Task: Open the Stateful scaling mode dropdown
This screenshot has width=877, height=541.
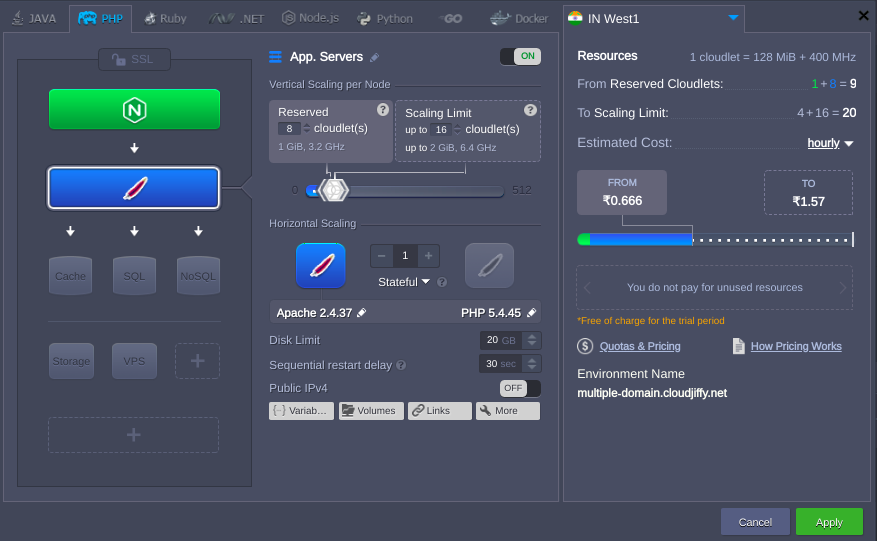Action: tap(404, 282)
